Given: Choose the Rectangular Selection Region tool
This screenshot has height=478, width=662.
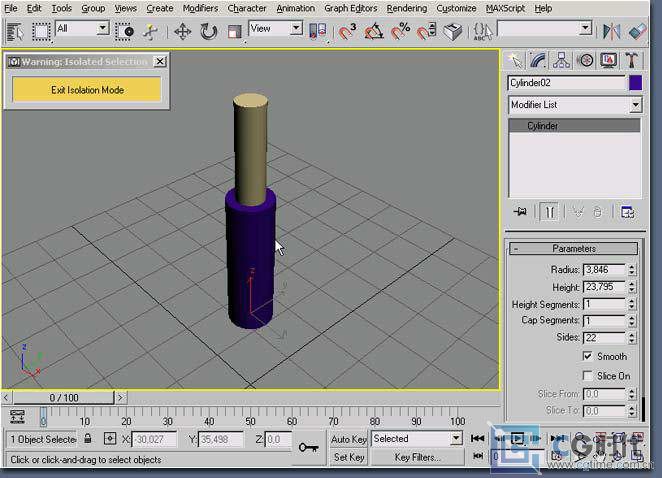Looking at the screenshot, I should [x=41, y=32].
